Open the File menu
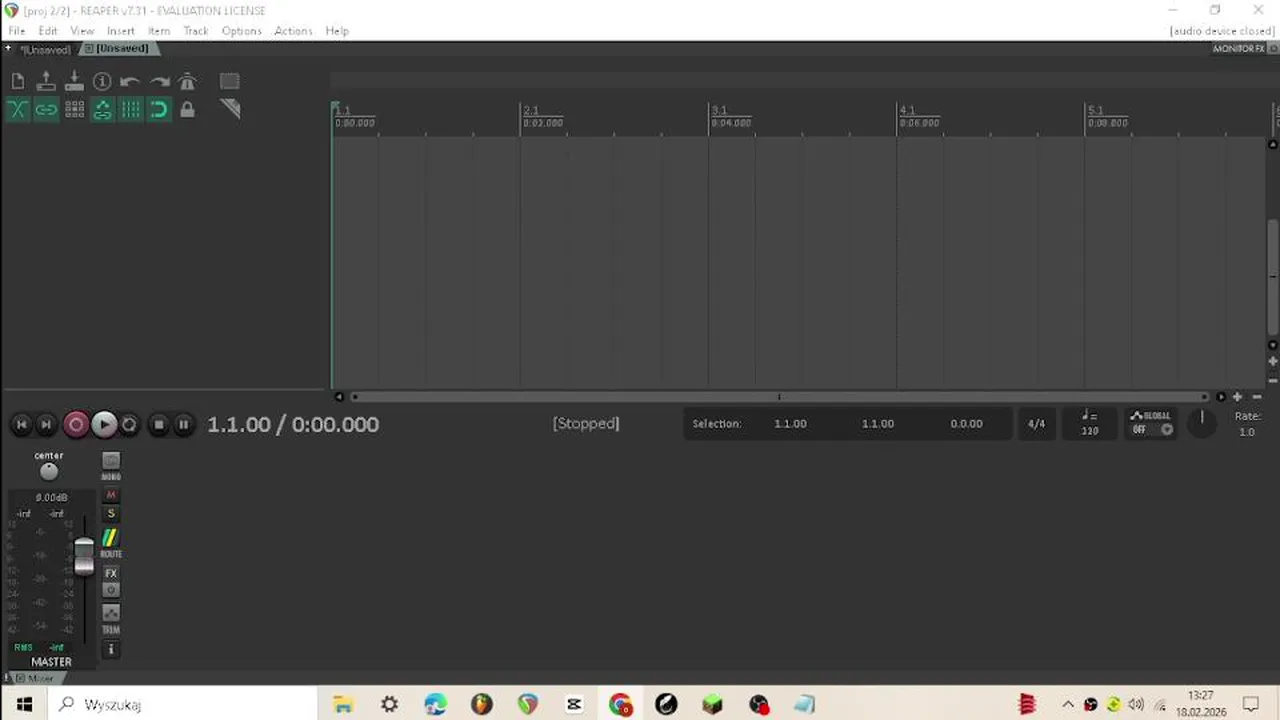Viewport: 1280px width, 720px height. point(17,31)
